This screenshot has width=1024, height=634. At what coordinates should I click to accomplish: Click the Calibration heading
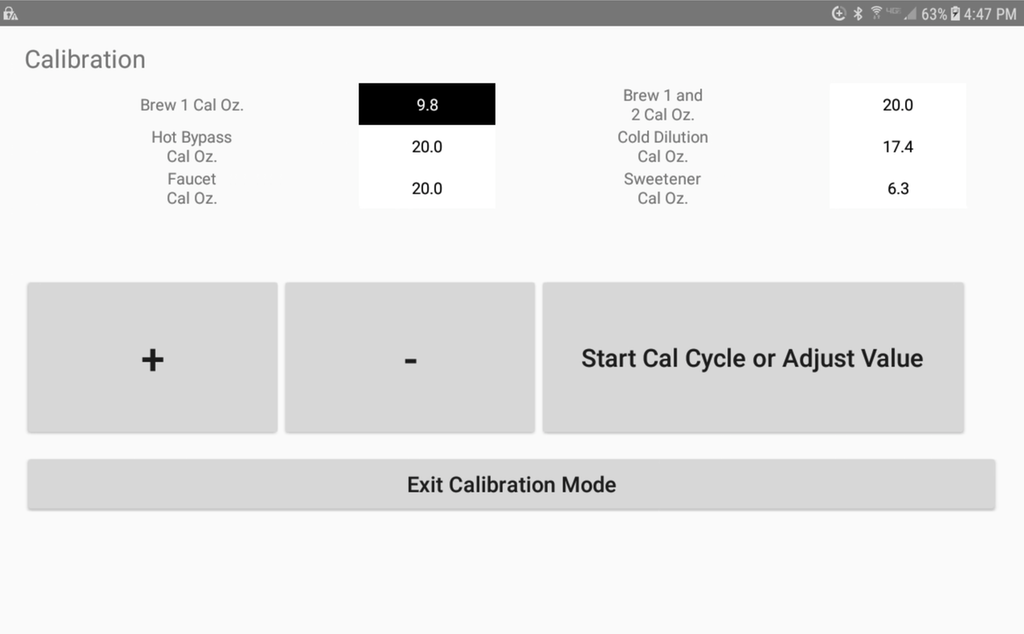click(x=85, y=59)
